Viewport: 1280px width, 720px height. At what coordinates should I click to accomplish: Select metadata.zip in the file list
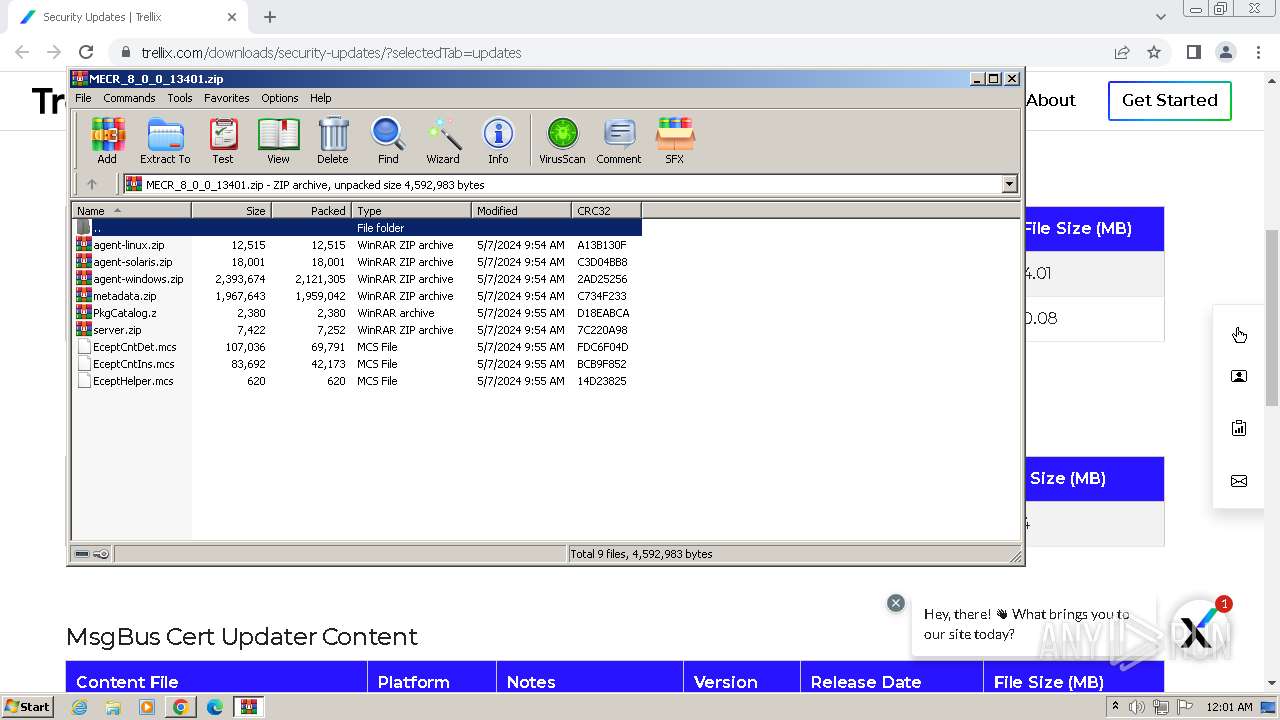[x=357, y=296]
